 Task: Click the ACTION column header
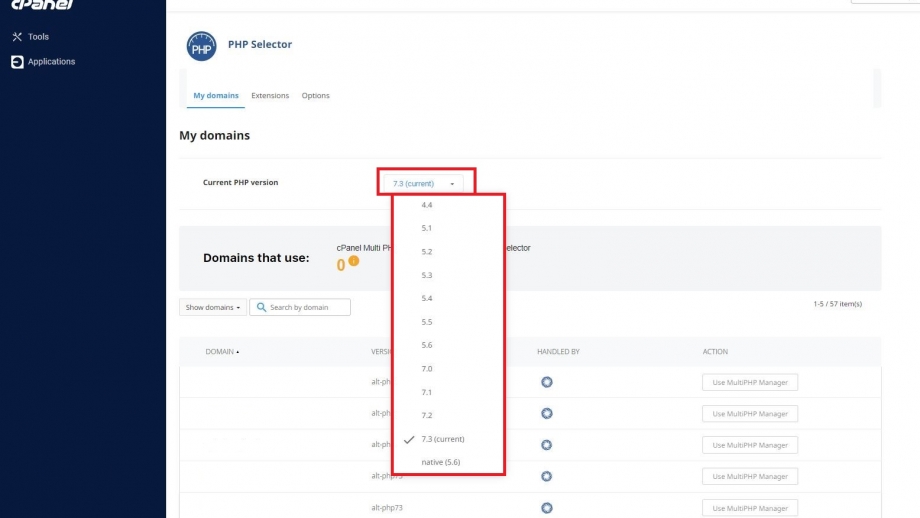click(x=715, y=352)
